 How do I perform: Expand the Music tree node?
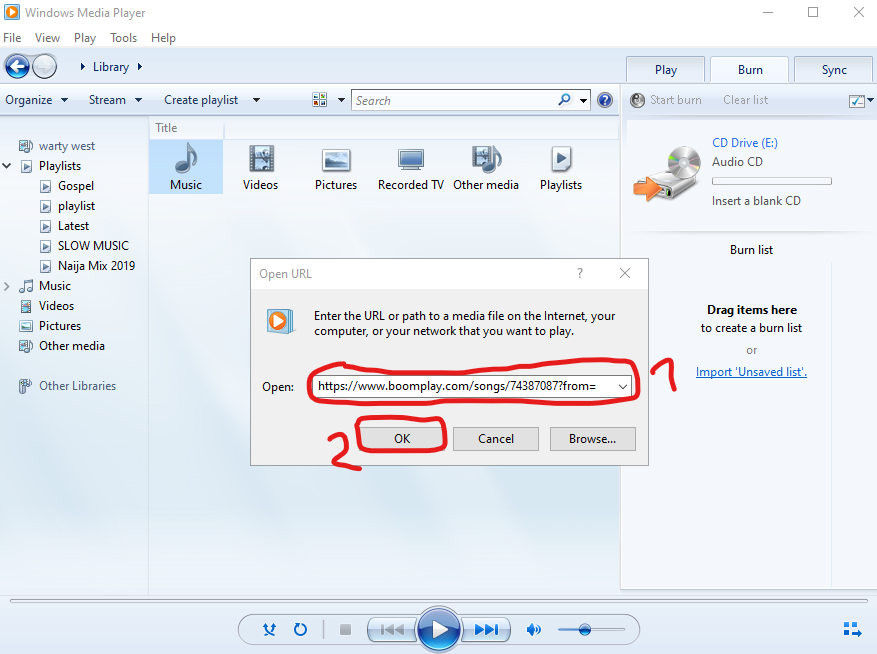point(7,286)
